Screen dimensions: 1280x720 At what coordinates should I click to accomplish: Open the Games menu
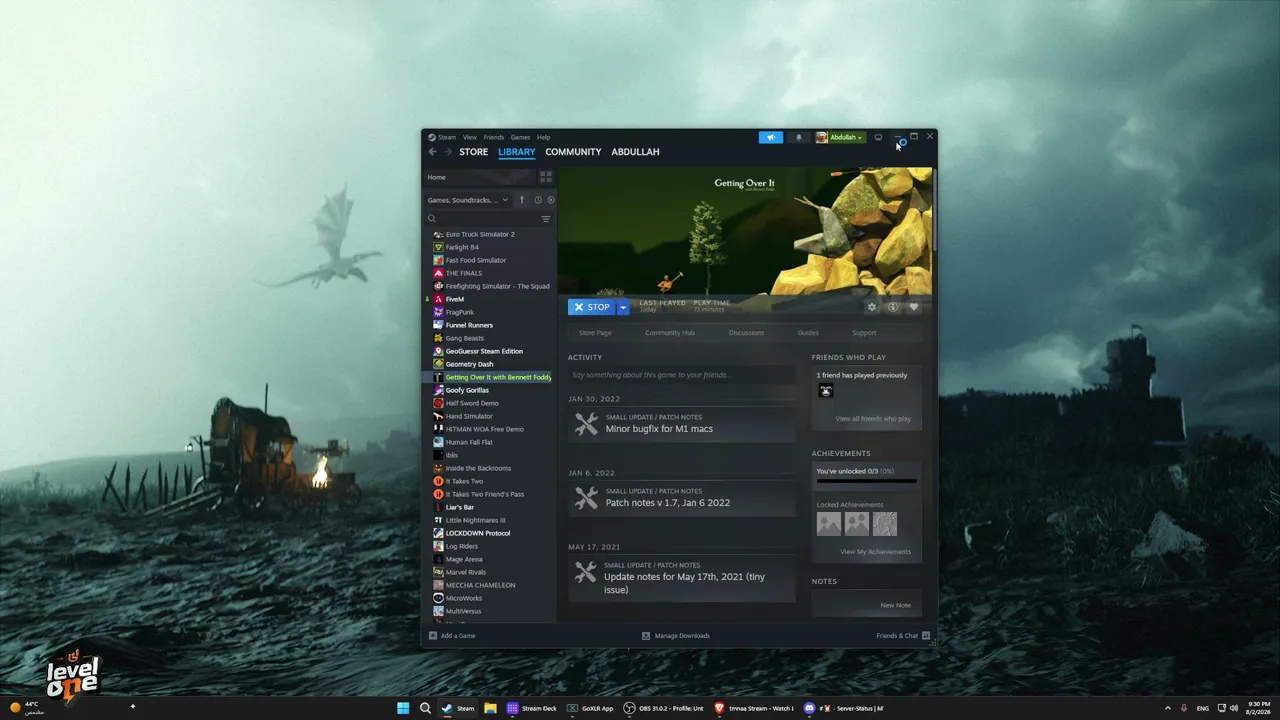tap(520, 137)
